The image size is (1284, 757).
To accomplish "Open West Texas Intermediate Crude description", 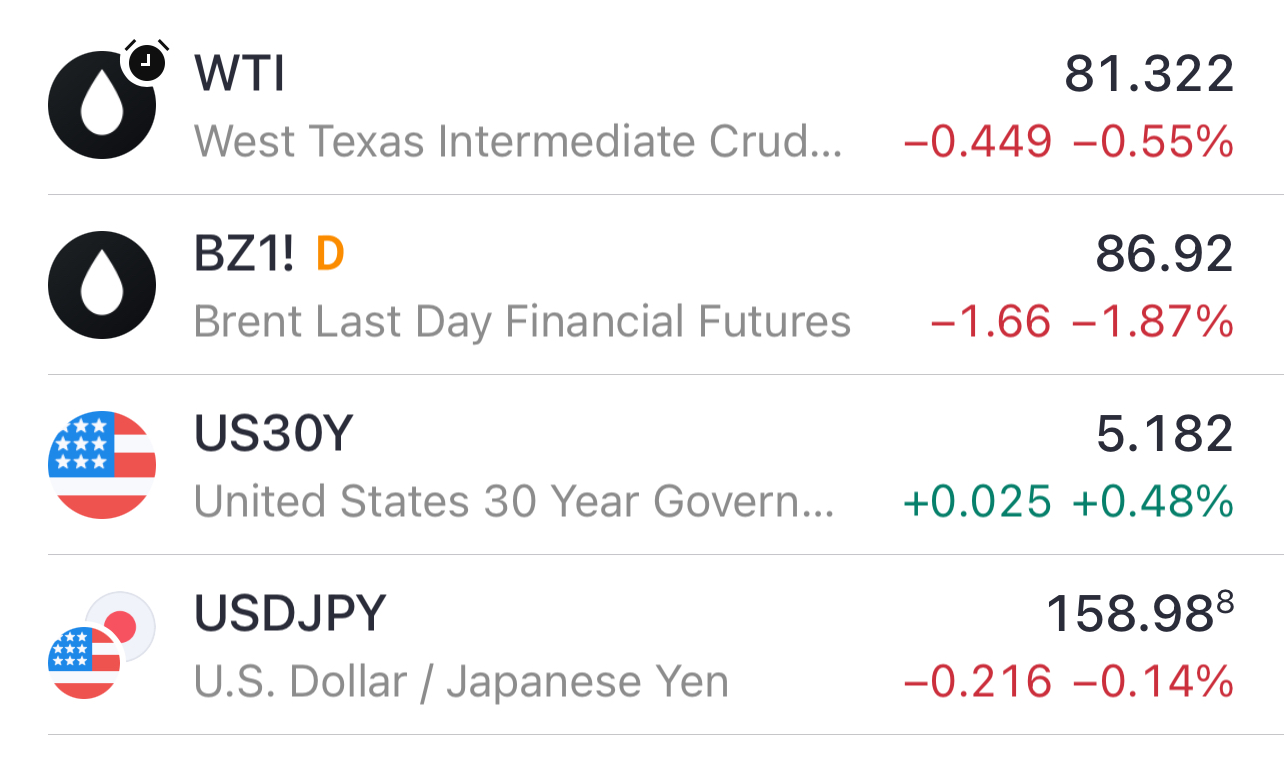I will [x=518, y=142].
